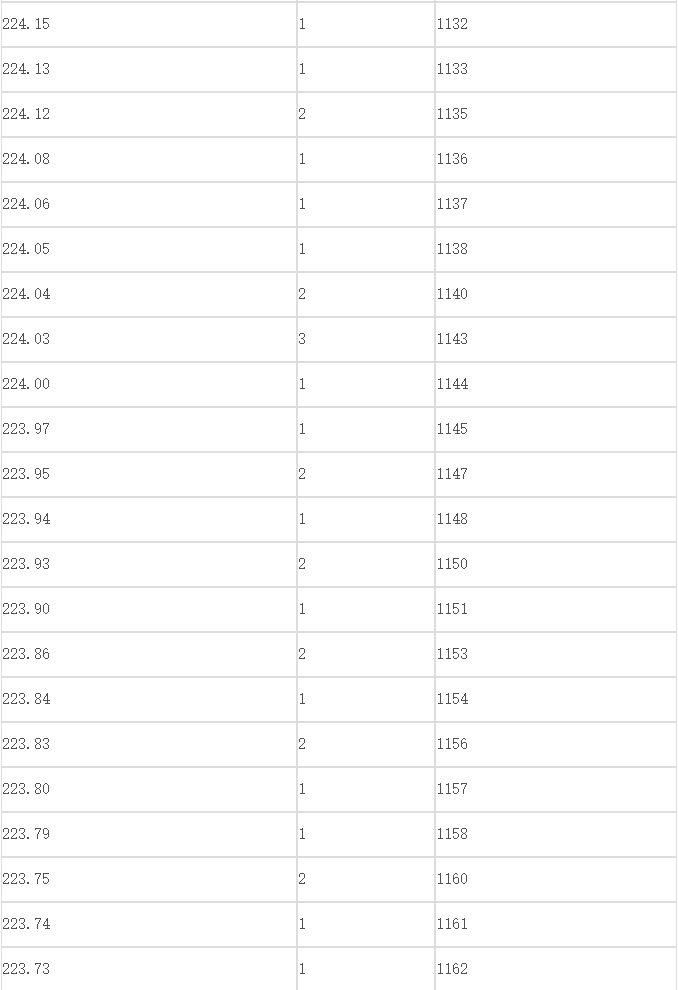This screenshot has width=678, height=990.
Task: Click the cell showing 1158
Action: click(556, 834)
